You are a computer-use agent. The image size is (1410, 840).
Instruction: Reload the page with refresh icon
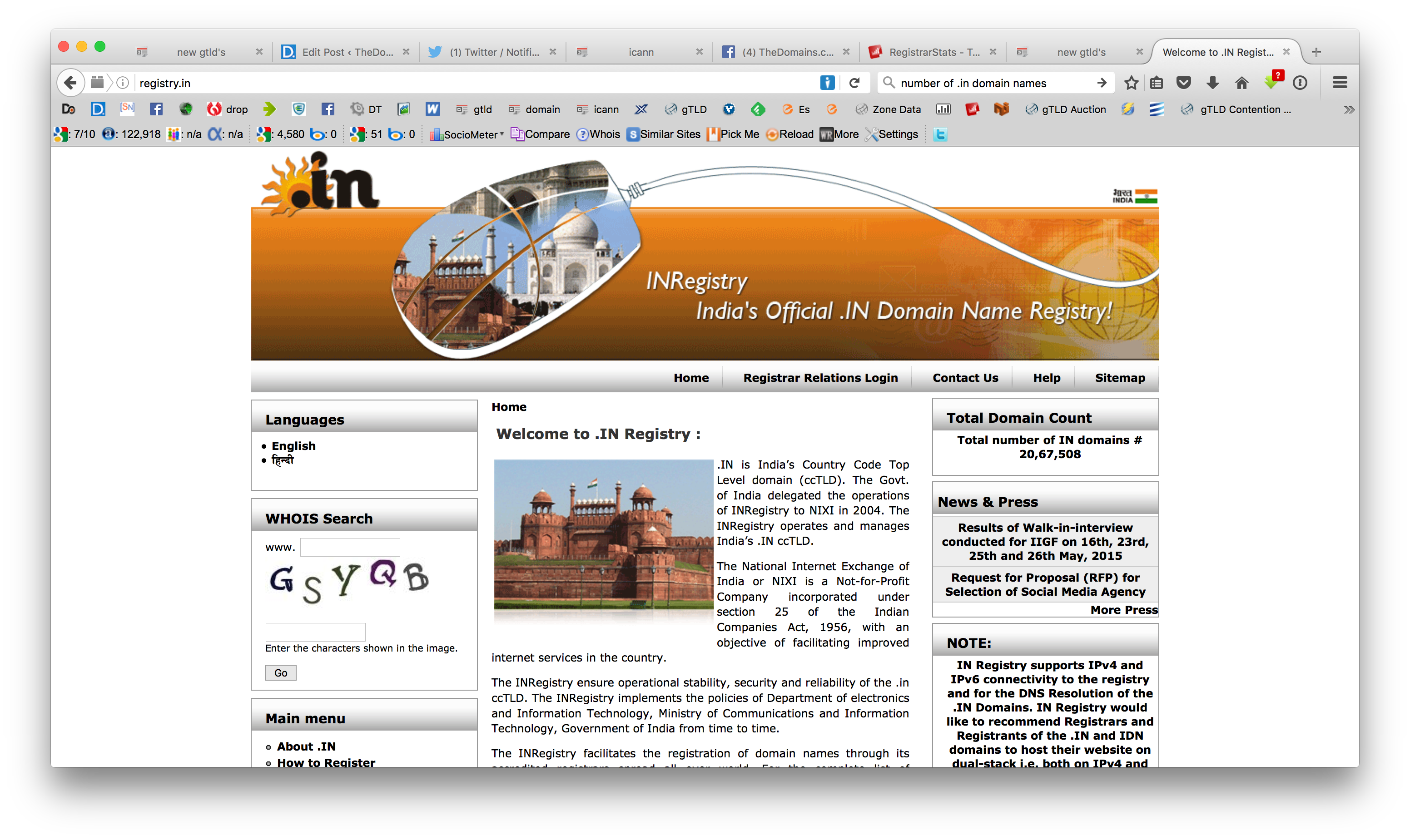point(854,83)
